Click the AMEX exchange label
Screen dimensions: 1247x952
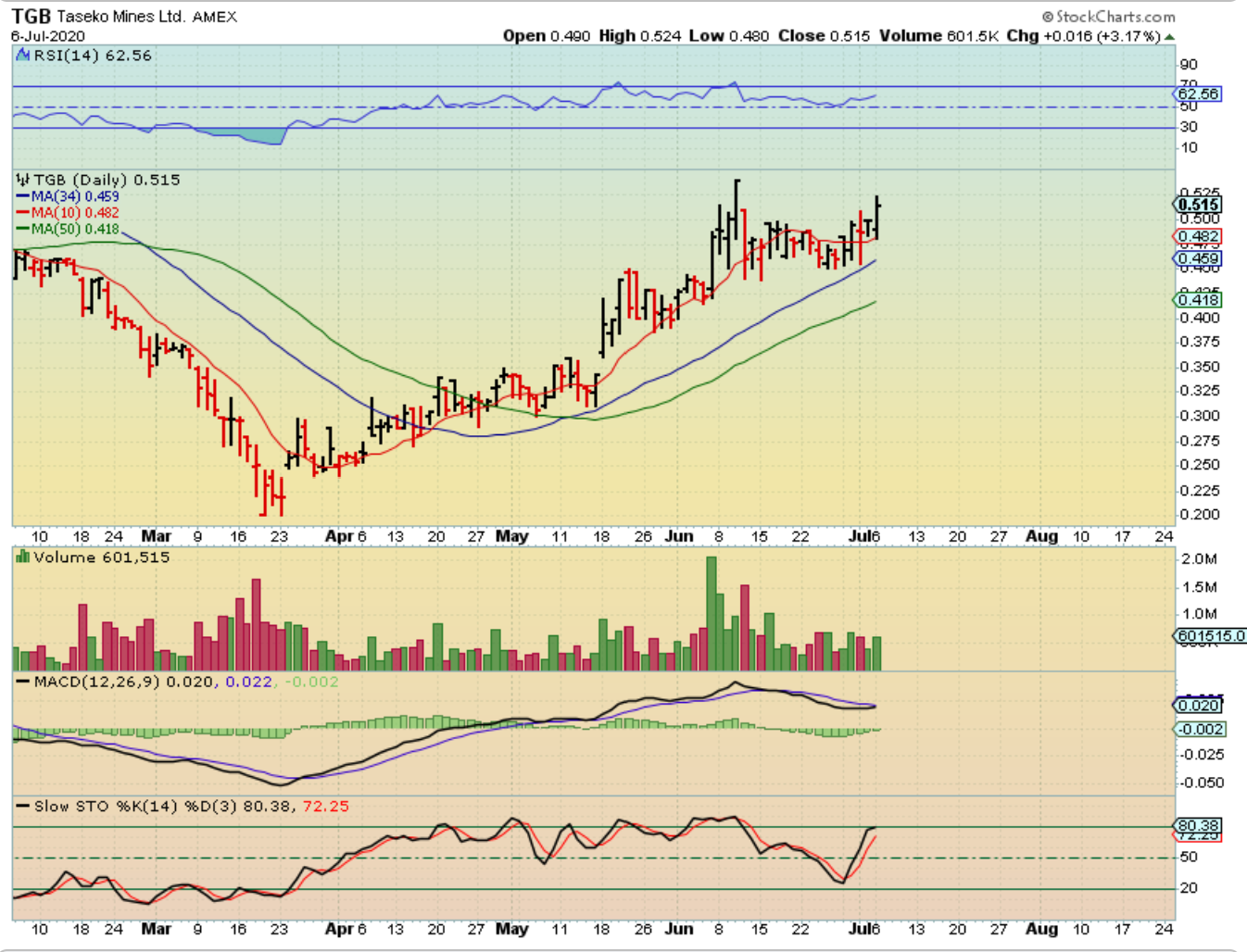215,17
